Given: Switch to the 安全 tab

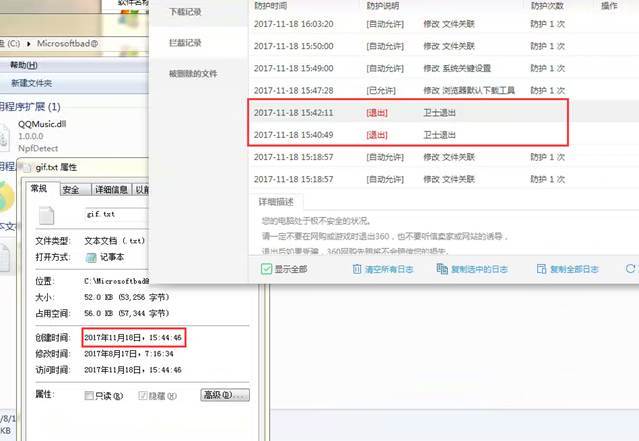Looking at the screenshot, I should [x=71, y=189].
